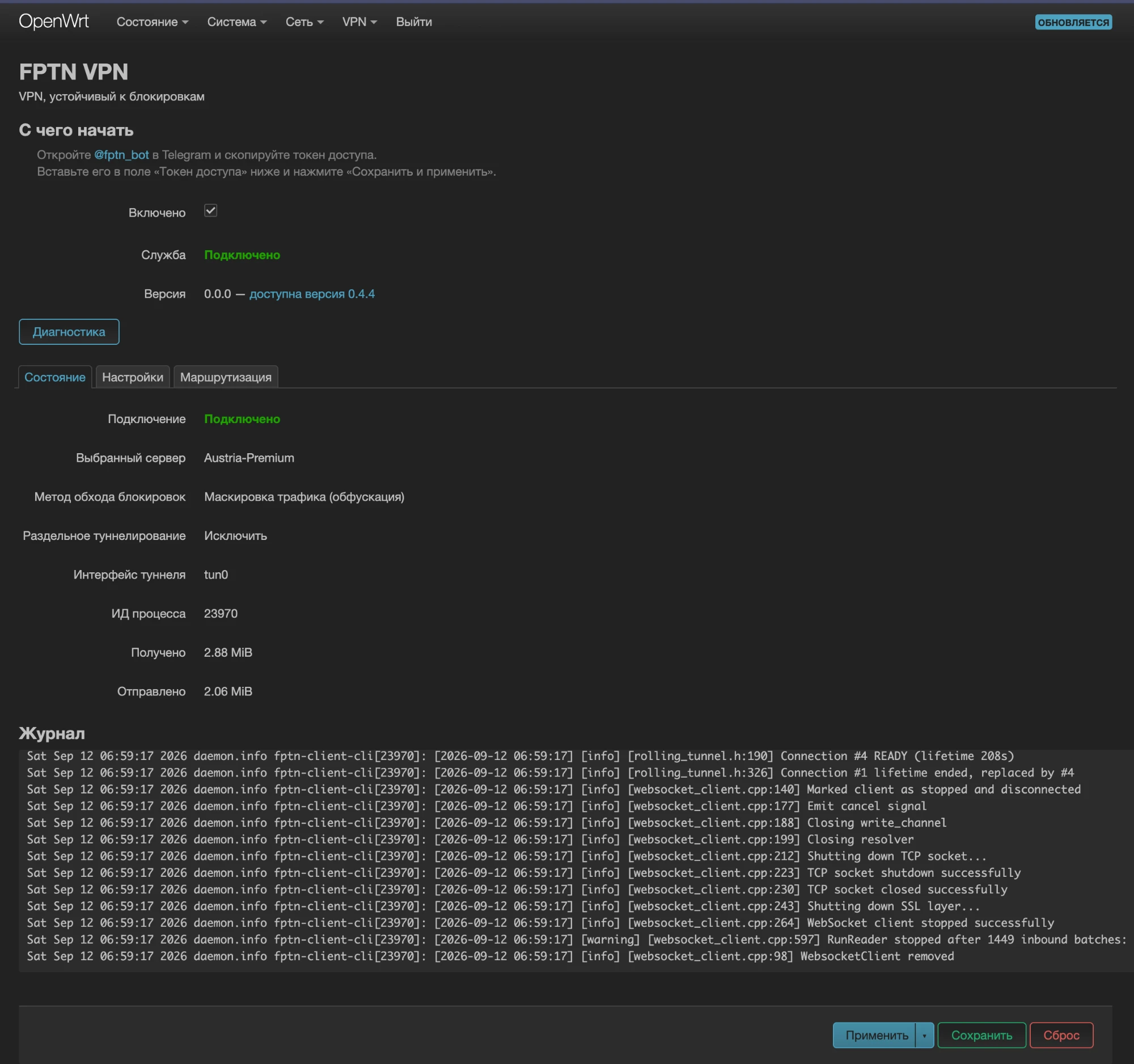Click the FPTN VPN page heading
The height and width of the screenshot is (1064, 1134).
click(x=74, y=72)
